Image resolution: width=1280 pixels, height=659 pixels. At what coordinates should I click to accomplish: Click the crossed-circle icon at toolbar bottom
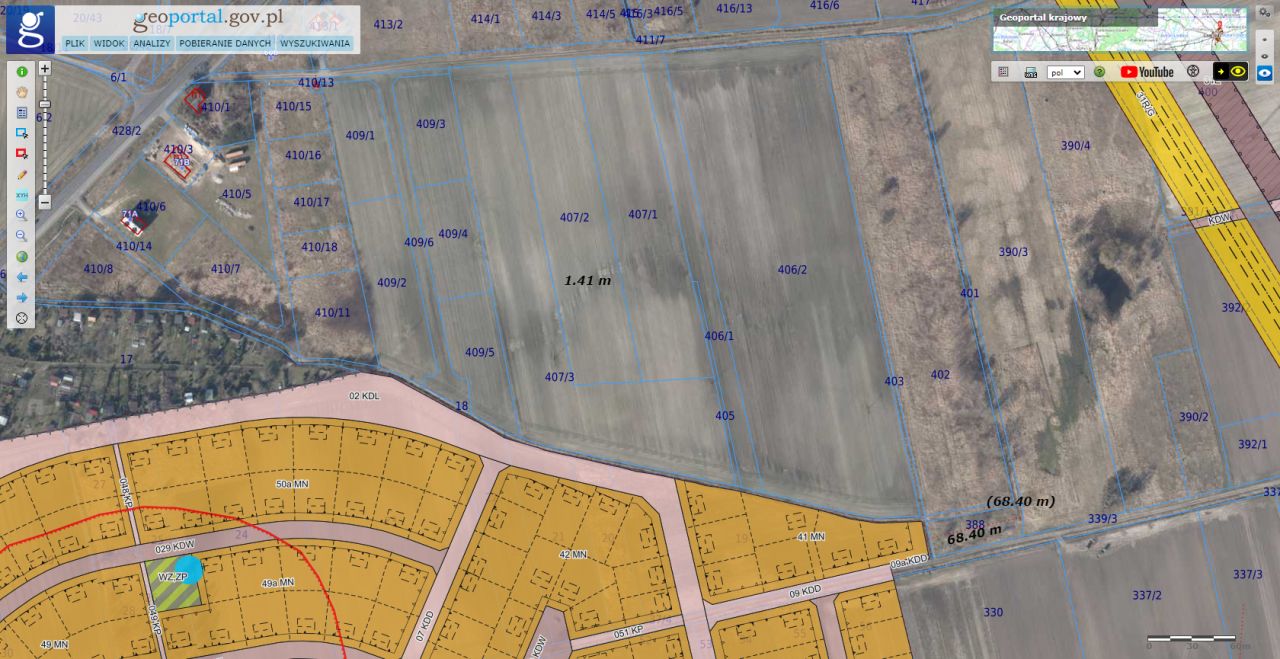pyautogui.click(x=21, y=318)
